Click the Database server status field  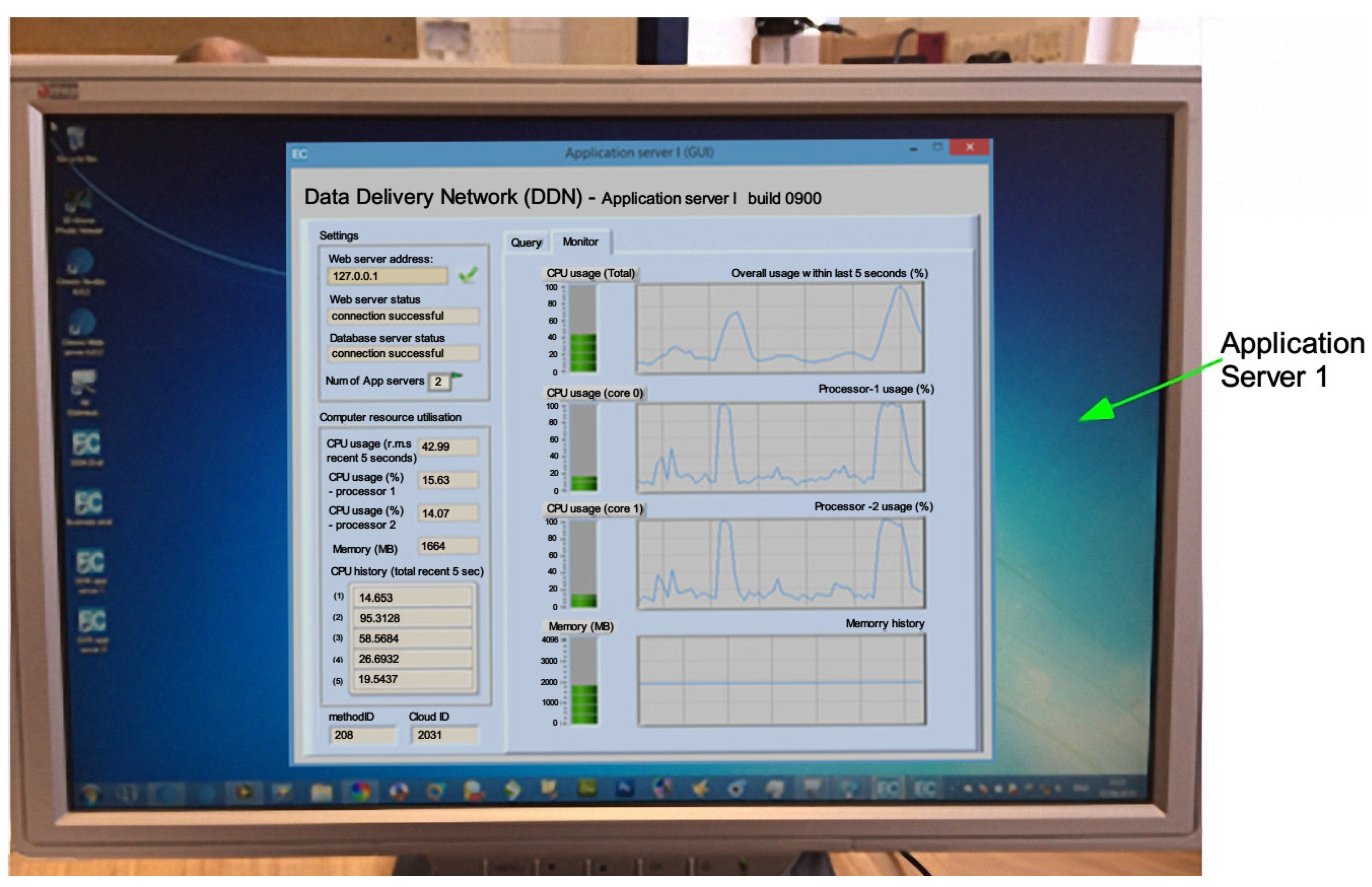[x=403, y=353]
